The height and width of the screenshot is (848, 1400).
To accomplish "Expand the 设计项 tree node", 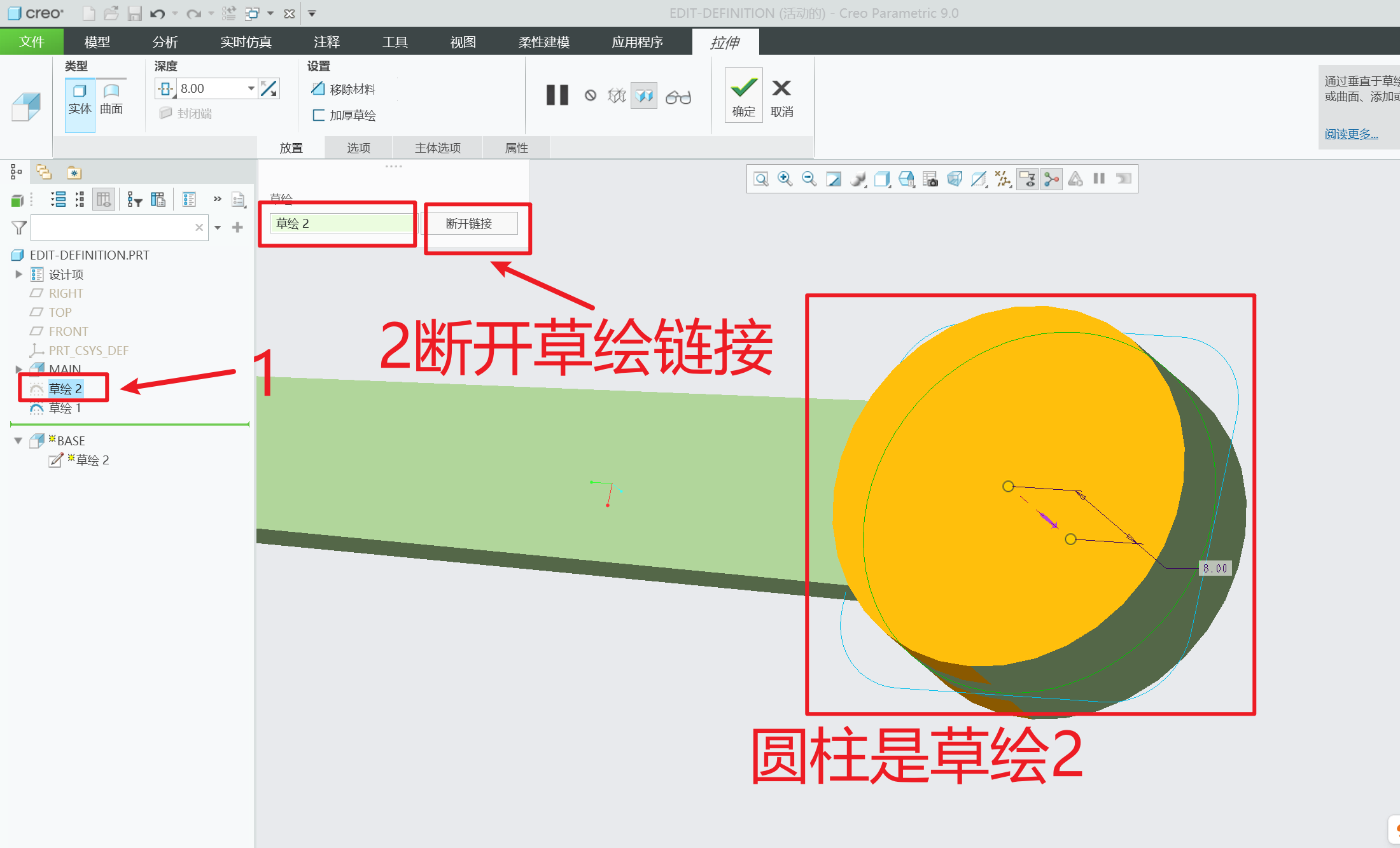I will tap(18, 274).
